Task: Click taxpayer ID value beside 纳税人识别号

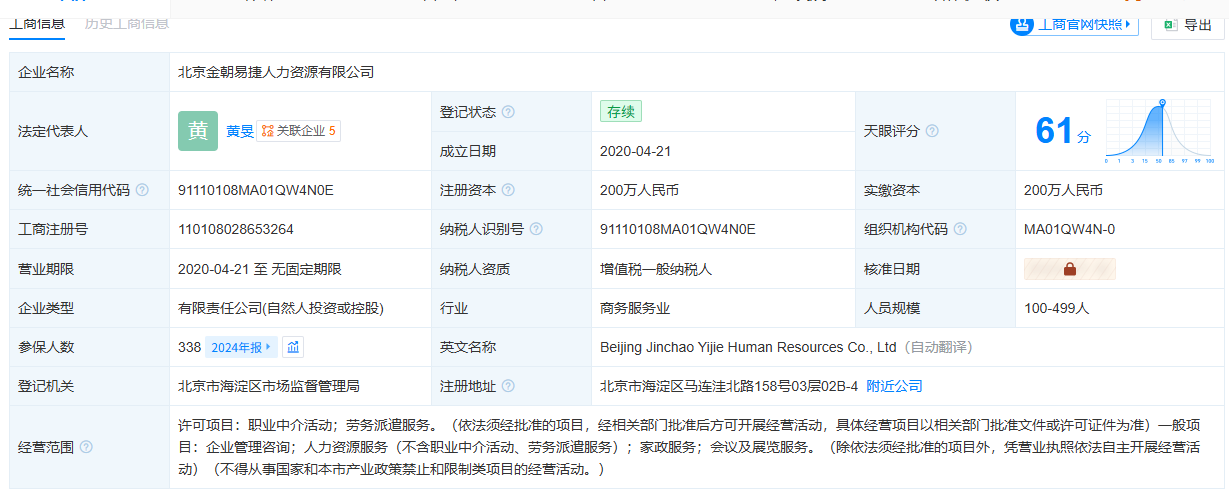Action: (x=678, y=229)
